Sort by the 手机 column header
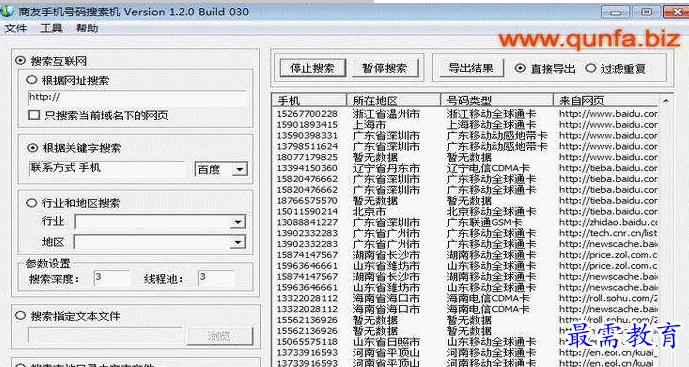The width and height of the screenshot is (689, 367). click(309, 101)
